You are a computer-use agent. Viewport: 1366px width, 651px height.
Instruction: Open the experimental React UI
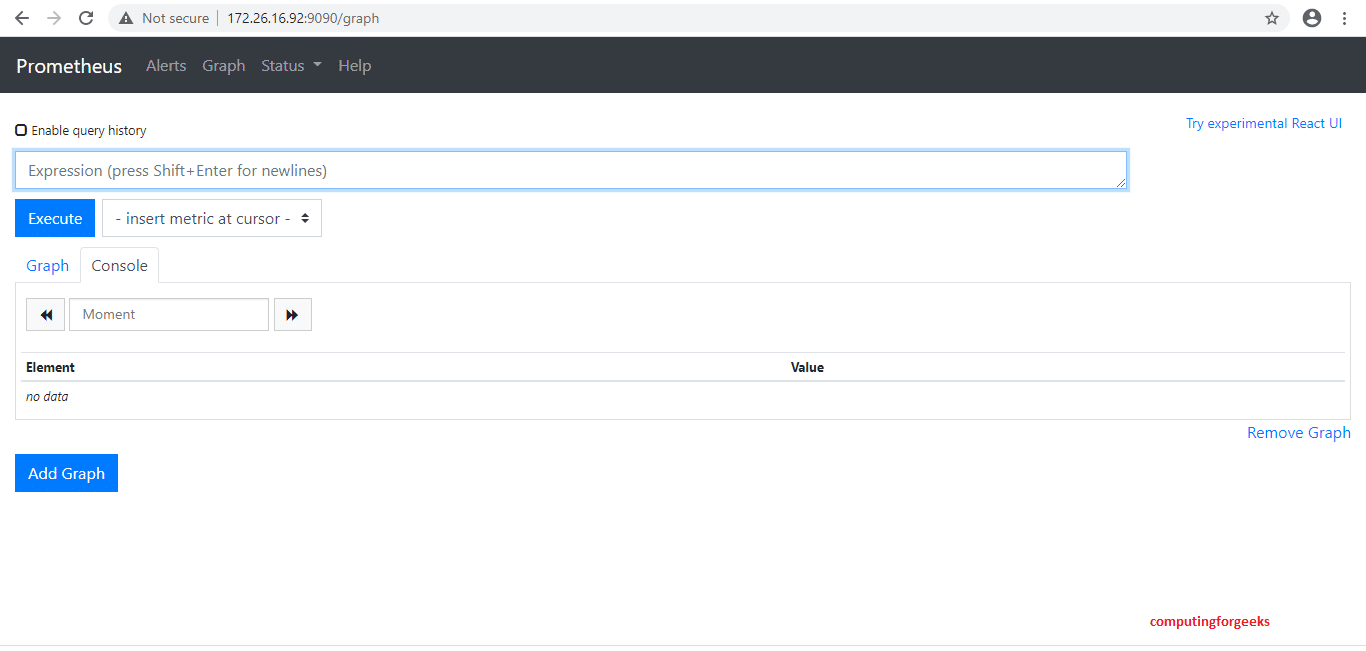(1263, 122)
